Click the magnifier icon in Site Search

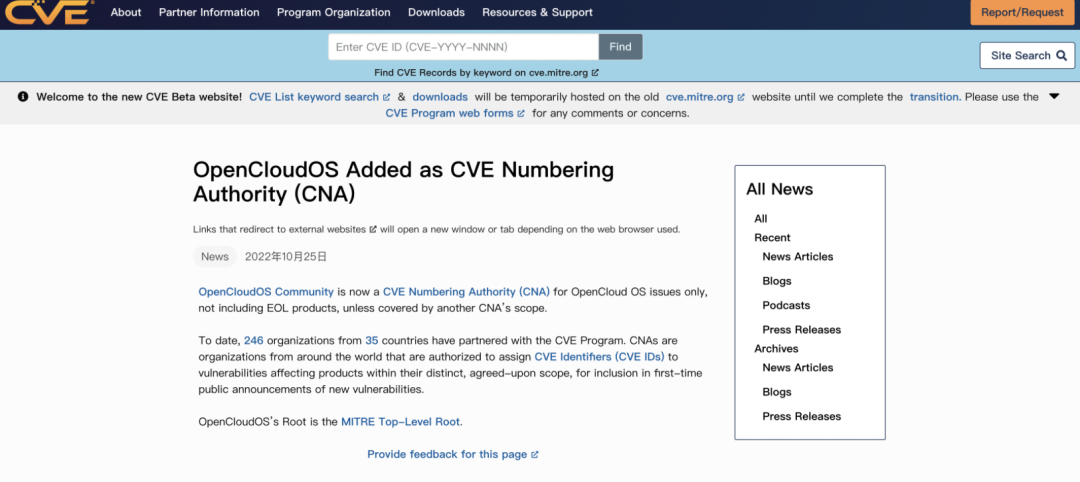point(1061,56)
